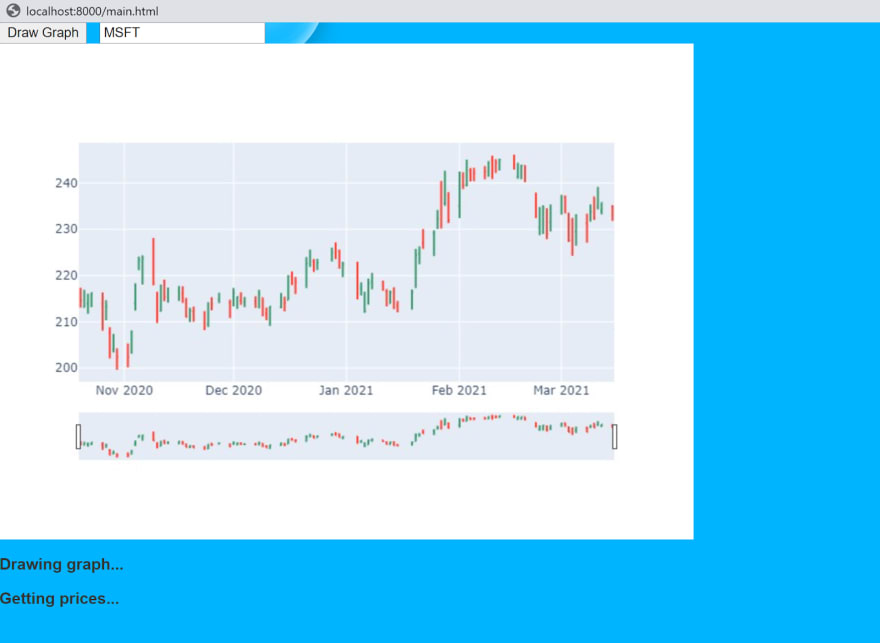880x643 pixels.
Task: Grab the right range slider handle
Action: 615,437
